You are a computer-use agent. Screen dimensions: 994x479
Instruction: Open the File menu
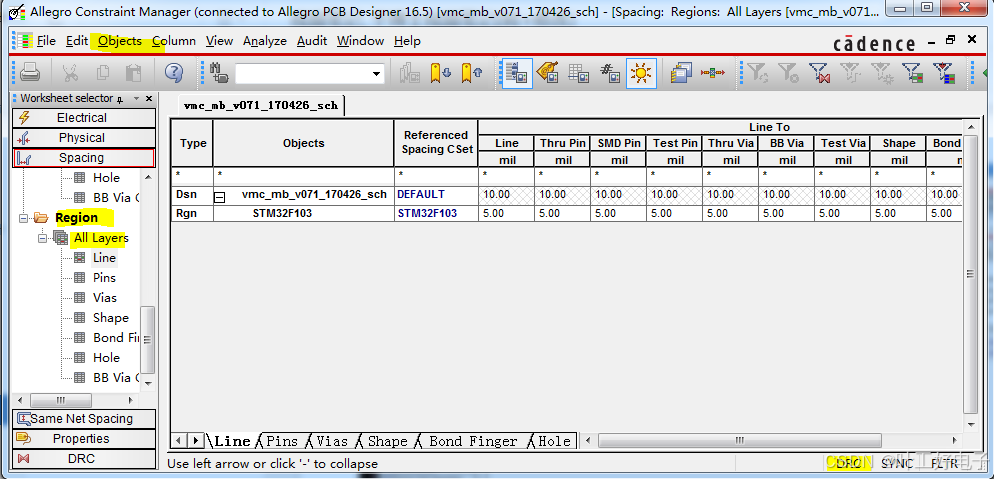coord(46,41)
